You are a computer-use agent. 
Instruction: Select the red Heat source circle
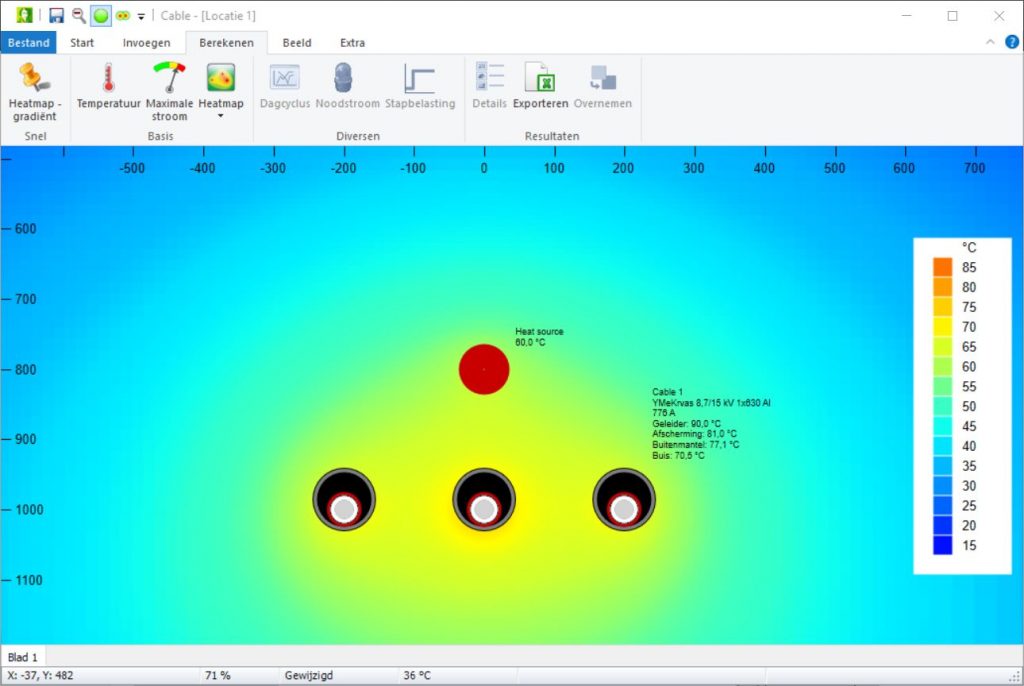click(x=484, y=369)
